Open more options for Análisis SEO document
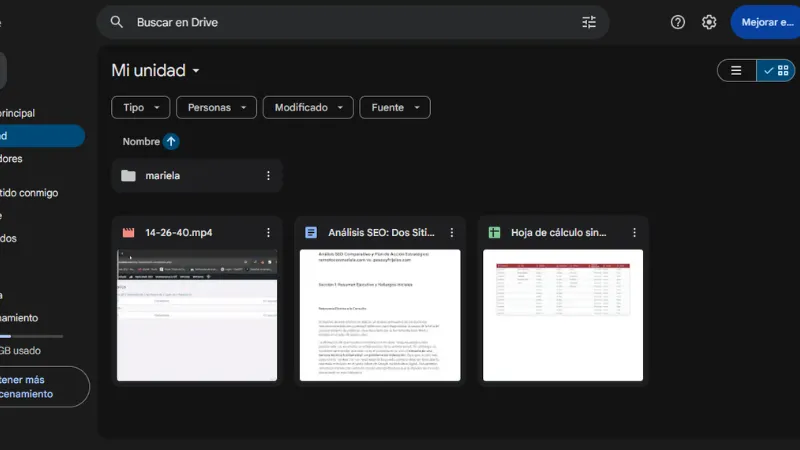 click(452, 233)
